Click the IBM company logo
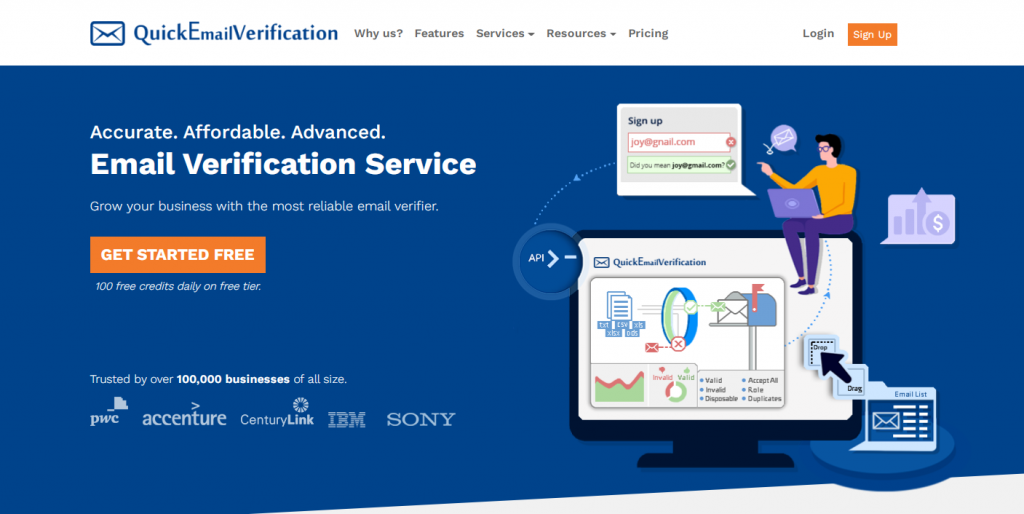This screenshot has height=514, width=1024. (347, 419)
